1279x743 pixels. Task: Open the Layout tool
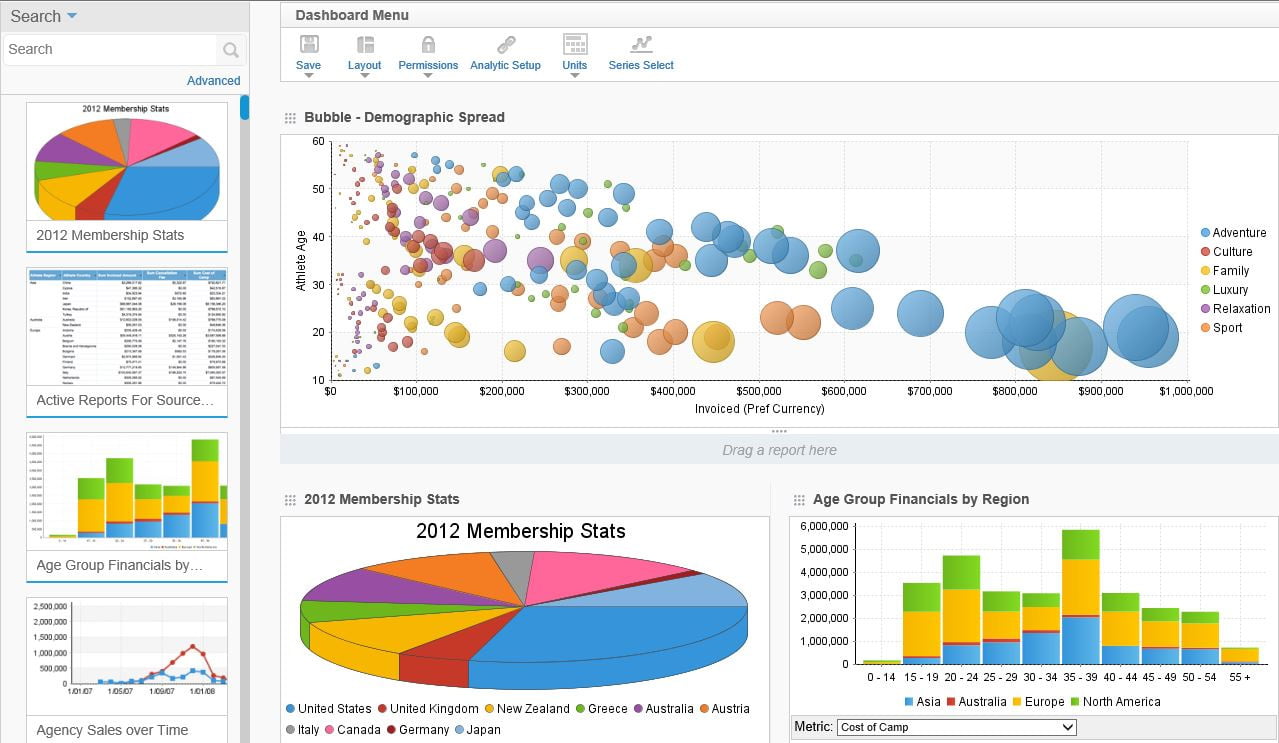pos(364,45)
